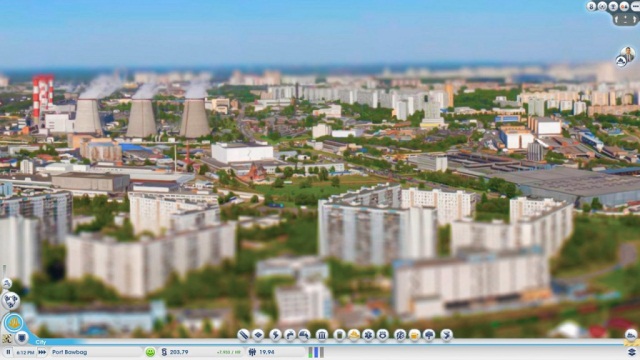Screen dimensions: 640x360
Task: Open the Fire department helmet menu
Action: click(x=354, y=335)
